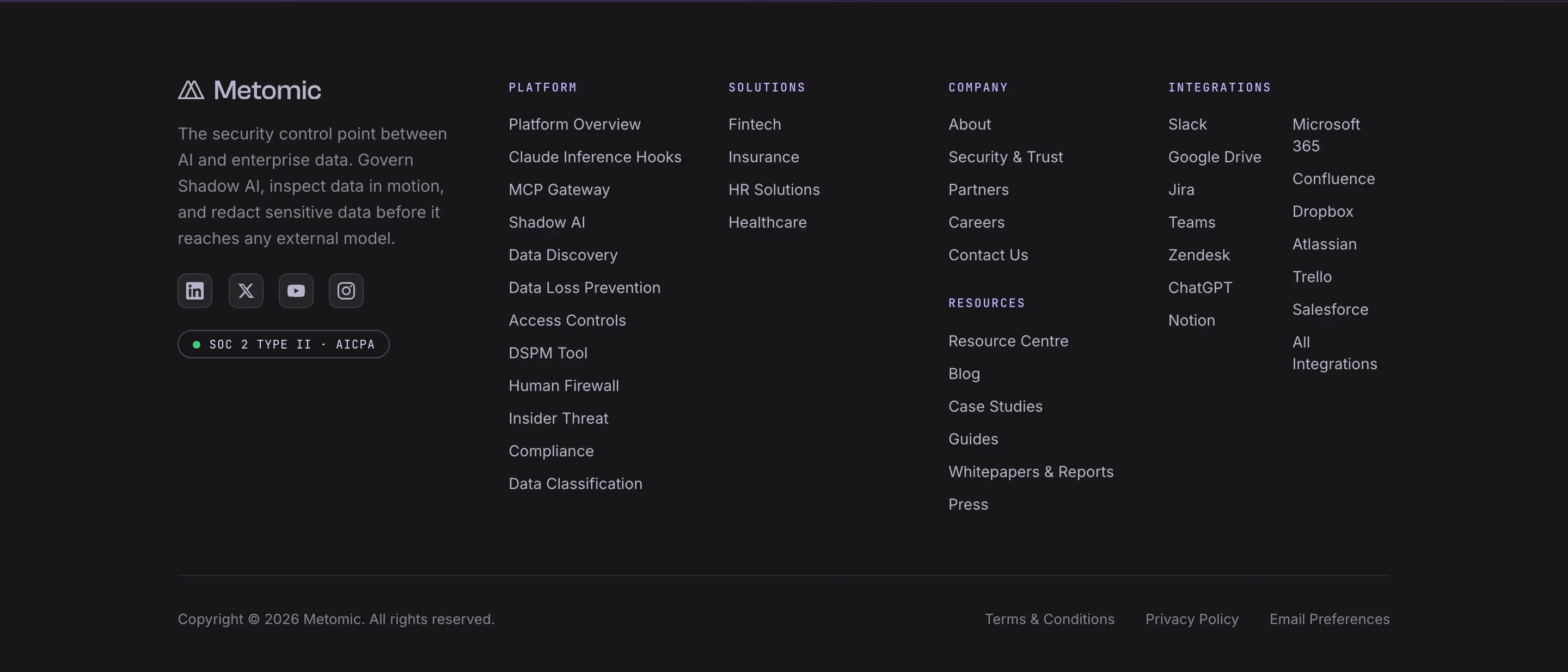The height and width of the screenshot is (672, 1568).
Task: Open Metomic's LinkedIn page
Action: pyautogui.click(x=195, y=291)
